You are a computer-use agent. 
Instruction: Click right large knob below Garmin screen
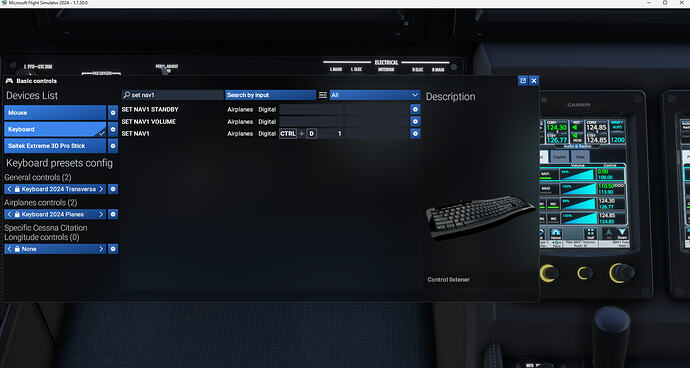pyautogui.click(x=621, y=273)
